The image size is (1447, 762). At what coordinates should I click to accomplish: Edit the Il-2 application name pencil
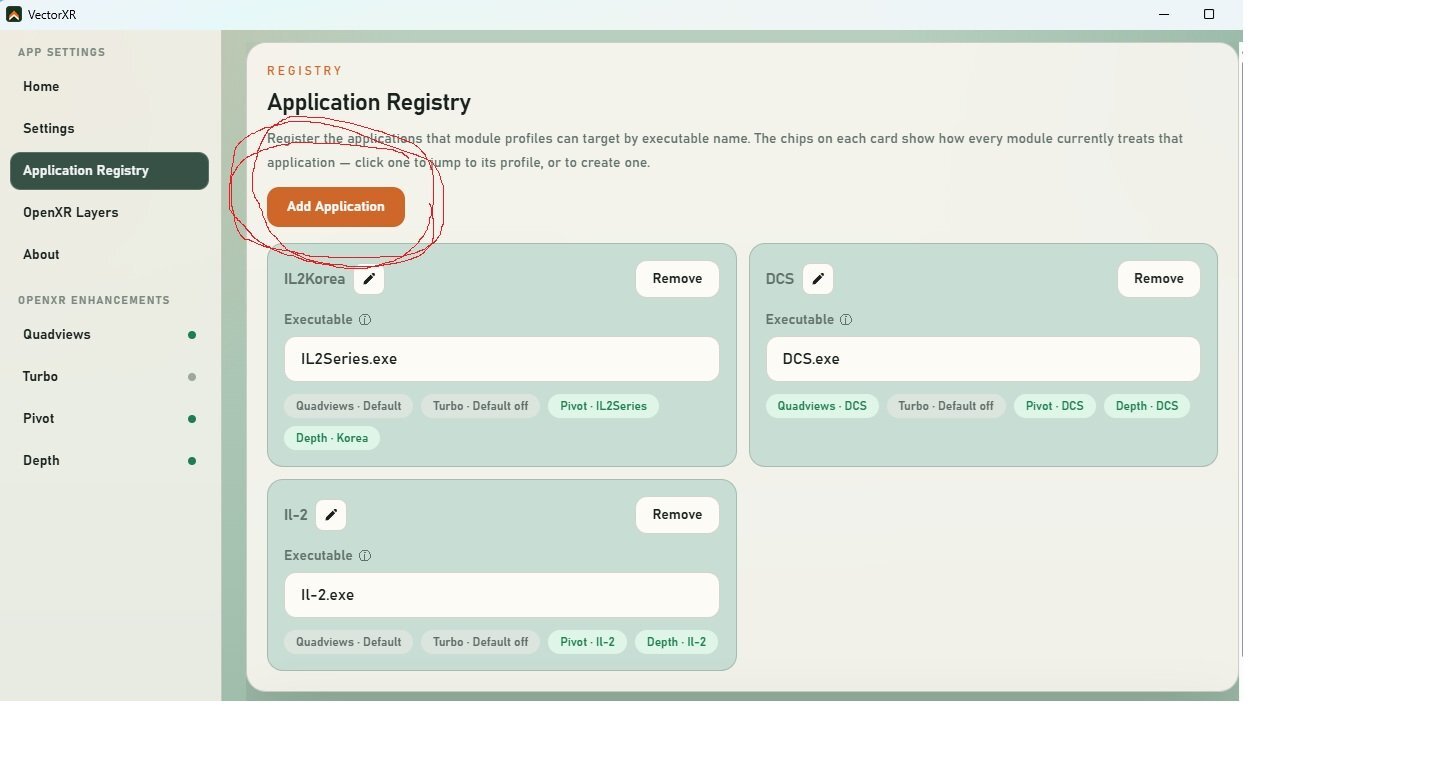331,515
